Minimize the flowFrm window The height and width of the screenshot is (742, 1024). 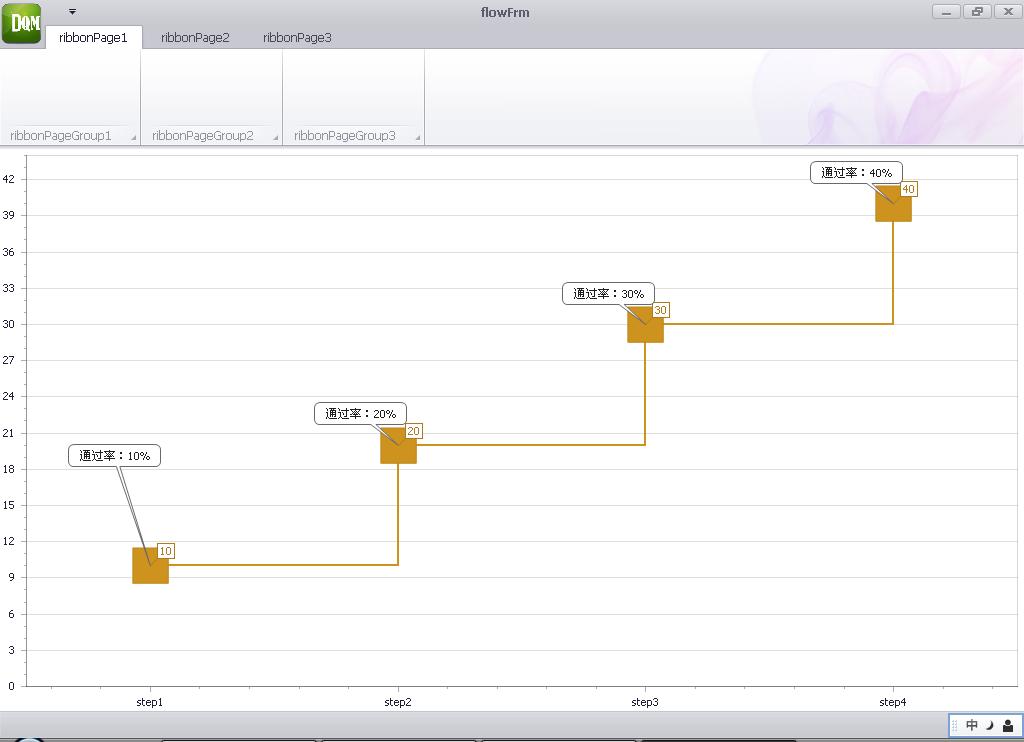click(946, 12)
